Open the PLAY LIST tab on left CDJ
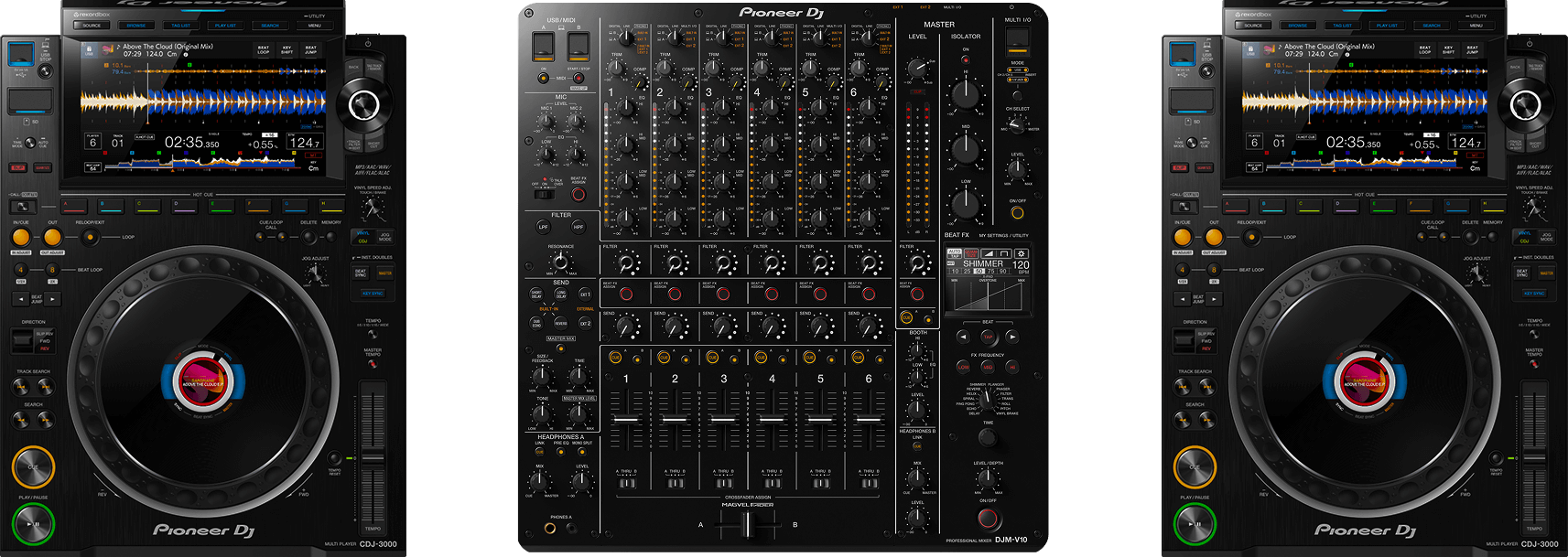This screenshot has height=557, width=1568. point(225,26)
